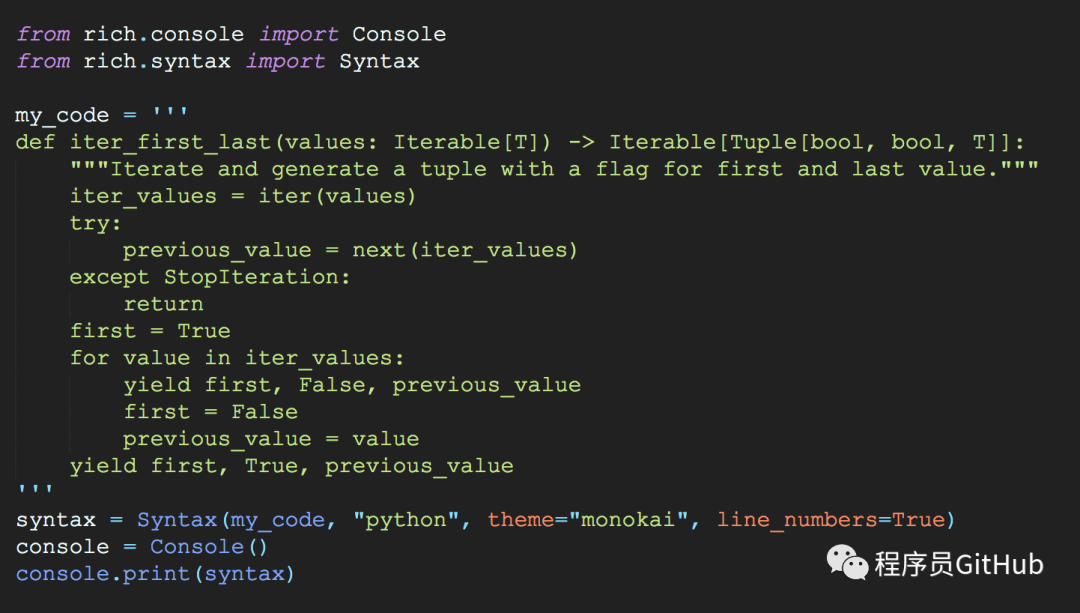Click the StopIteration exception name
The height and width of the screenshot is (613, 1080).
pos(257,277)
